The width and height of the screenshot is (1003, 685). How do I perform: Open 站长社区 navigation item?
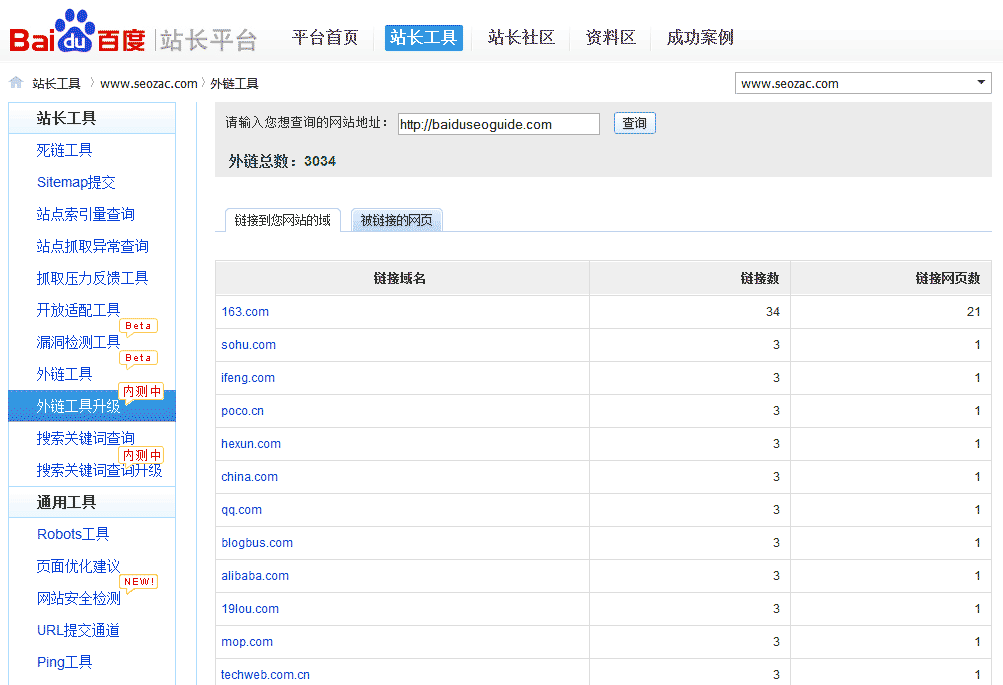coord(521,38)
